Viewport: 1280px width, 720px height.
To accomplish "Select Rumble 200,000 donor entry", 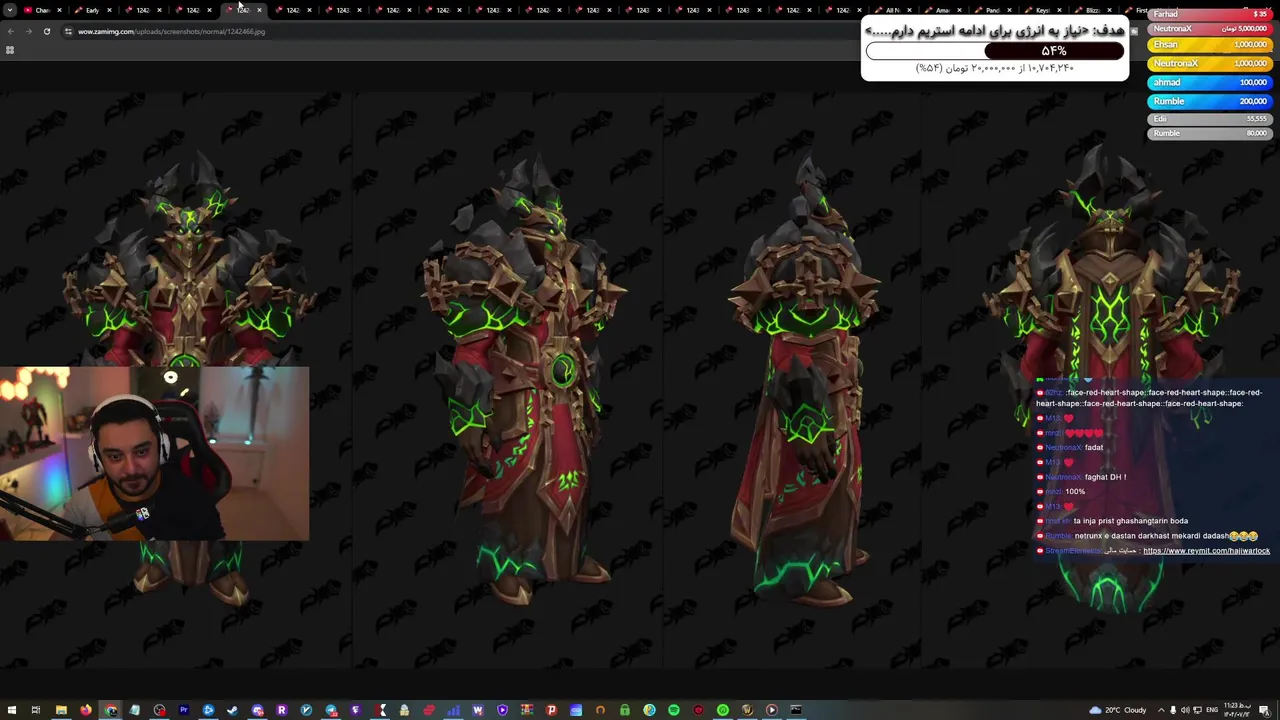I will [1209, 101].
